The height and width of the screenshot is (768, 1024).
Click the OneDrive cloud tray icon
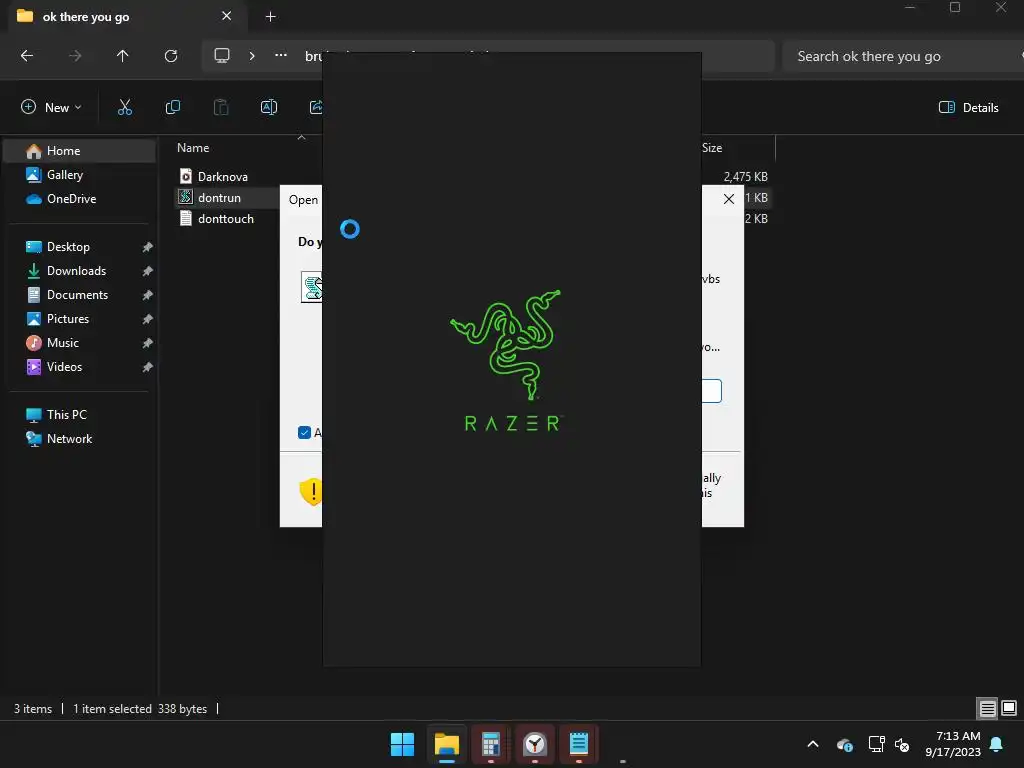(x=844, y=744)
